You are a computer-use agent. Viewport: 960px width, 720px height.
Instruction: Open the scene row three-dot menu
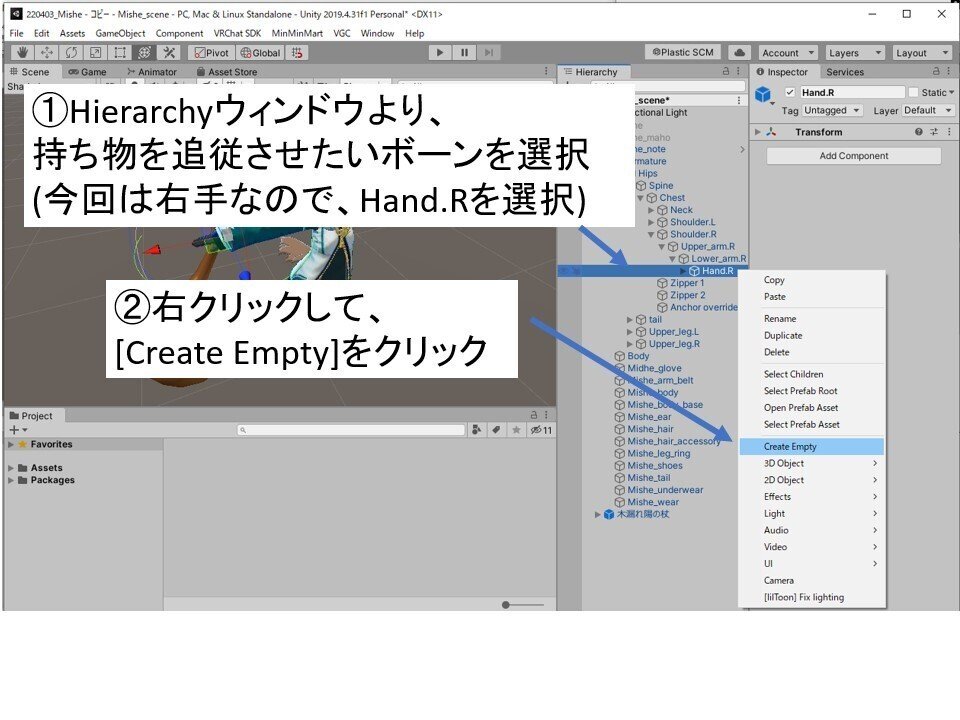[739, 100]
